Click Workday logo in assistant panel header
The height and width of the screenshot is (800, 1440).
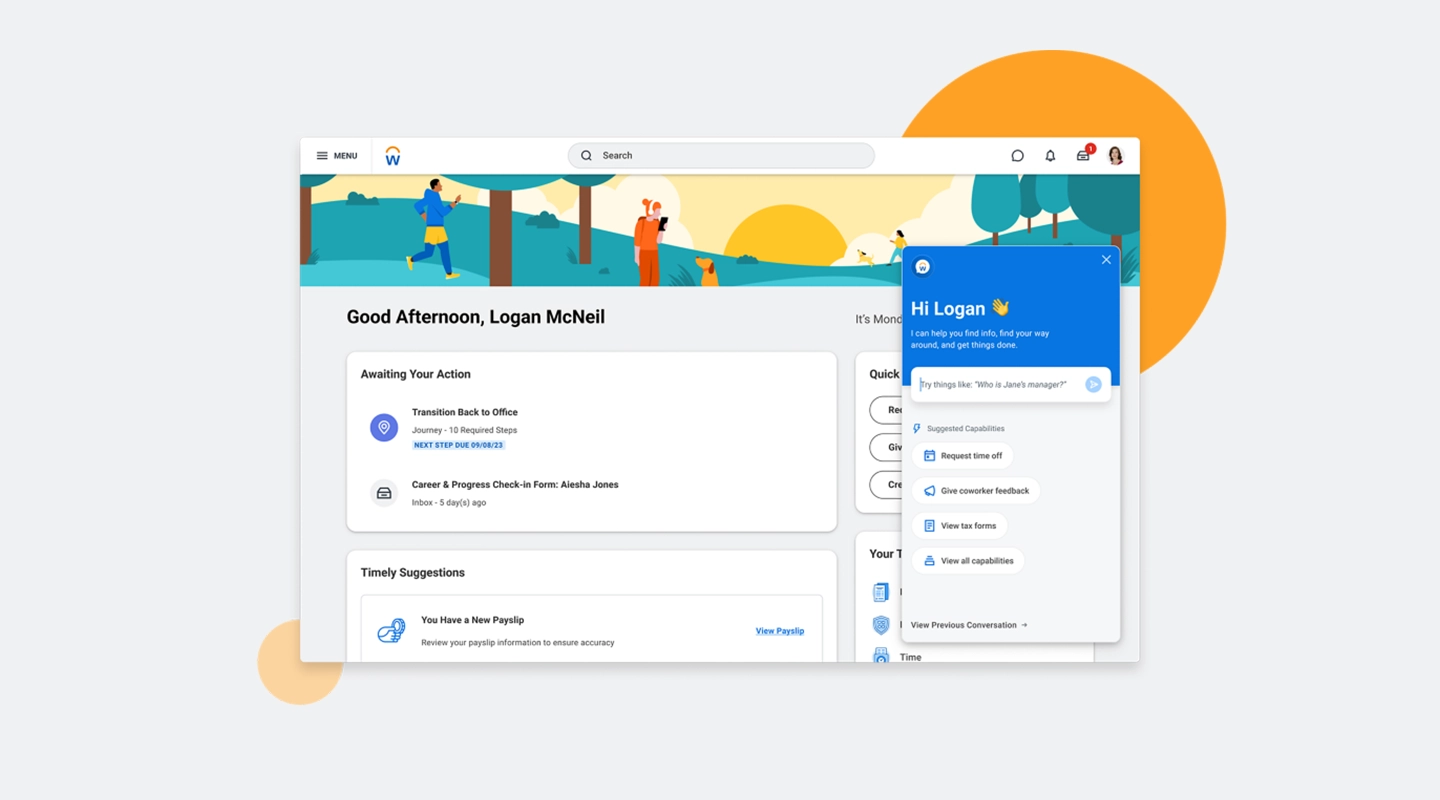tap(923, 266)
